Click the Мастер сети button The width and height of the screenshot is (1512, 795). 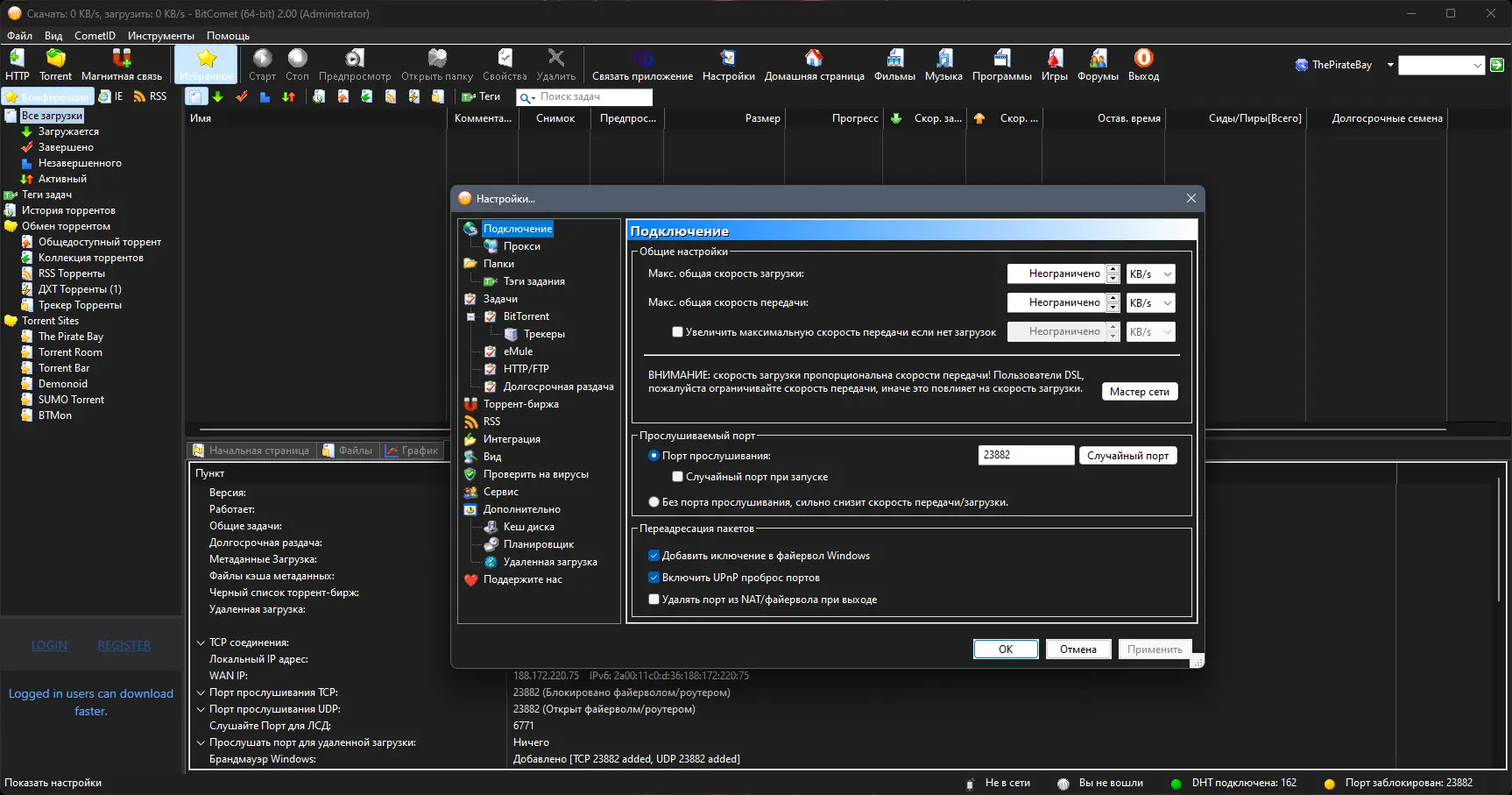pos(1140,392)
